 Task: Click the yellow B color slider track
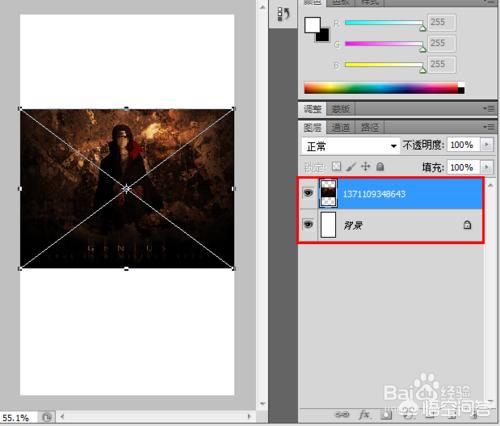pos(384,64)
